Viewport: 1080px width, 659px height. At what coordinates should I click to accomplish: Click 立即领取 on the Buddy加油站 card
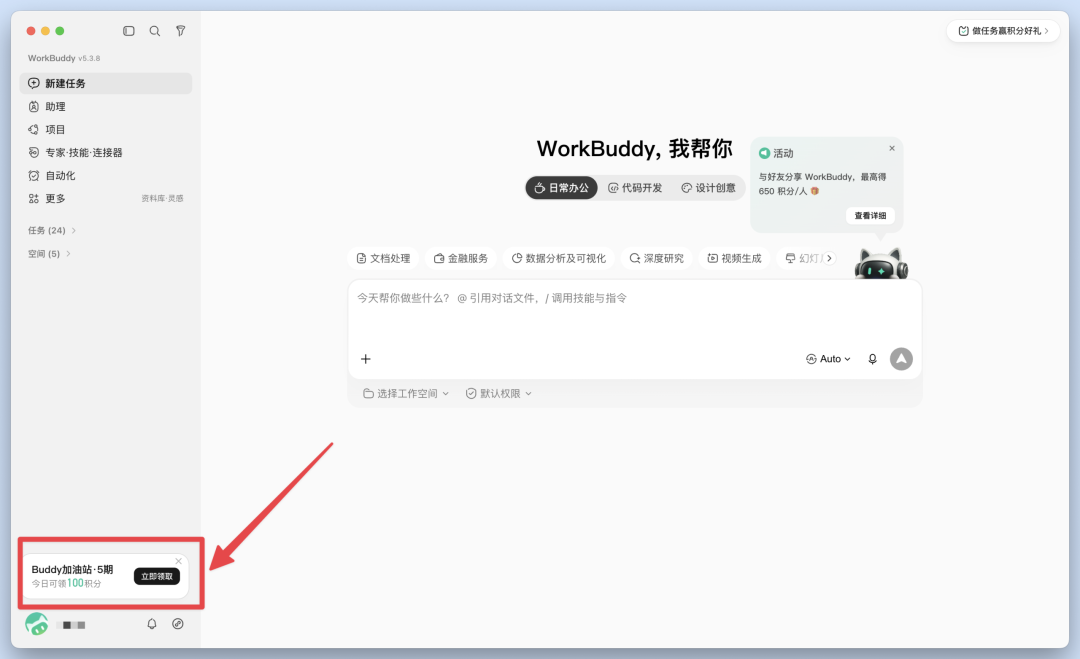[157, 576]
